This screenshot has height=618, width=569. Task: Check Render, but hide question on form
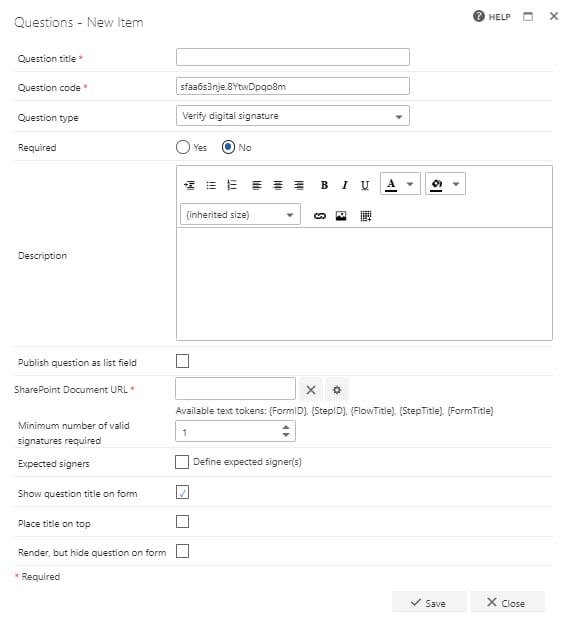182,551
